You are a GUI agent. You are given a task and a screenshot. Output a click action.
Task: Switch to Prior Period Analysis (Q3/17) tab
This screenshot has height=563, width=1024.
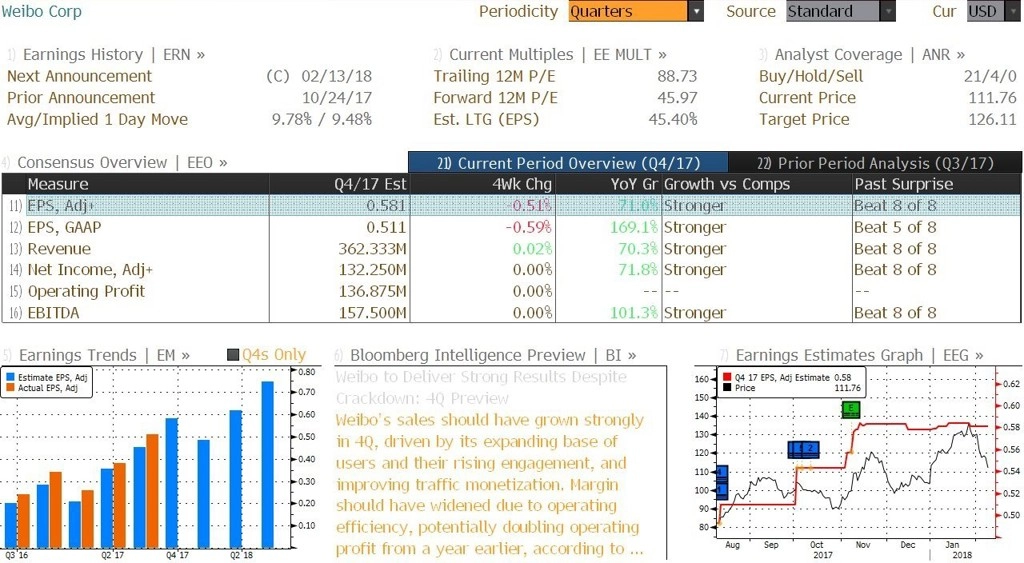tap(875, 163)
